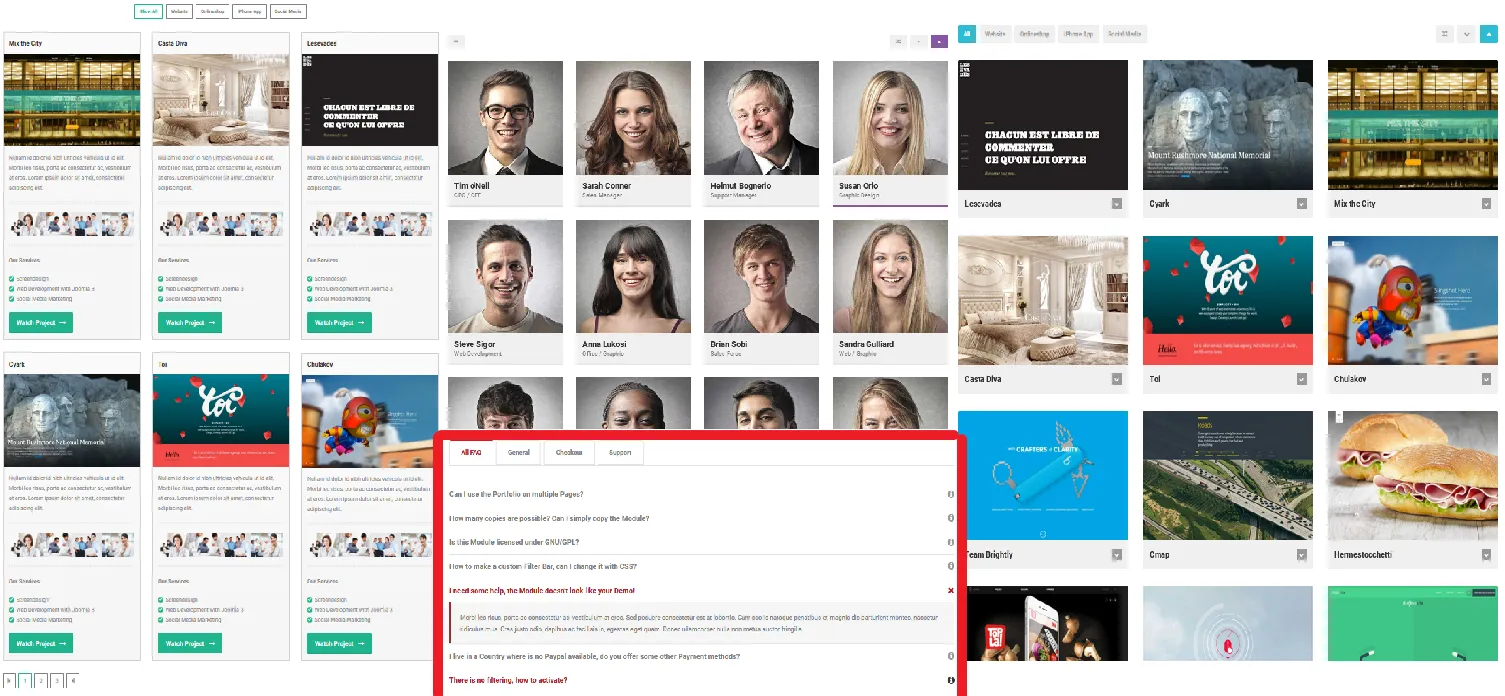Image resolution: width=1505 pixels, height=696 pixels.
Task: Open the Support FAQ tab
Action: click(620, 452)
